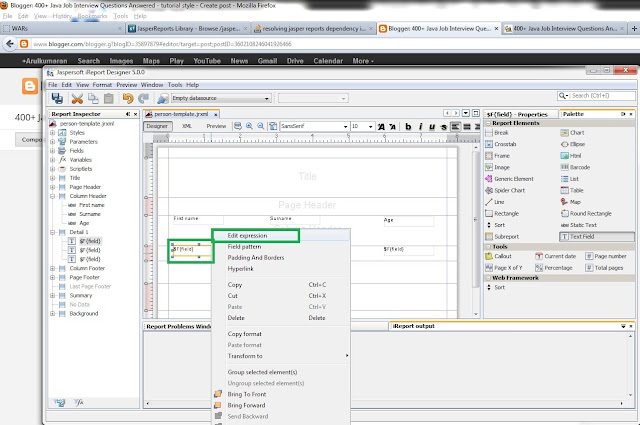The height and width of the screenshot is (425, 640).
Task: Select the Callout tool in palette
Action: tap(498, 256)
